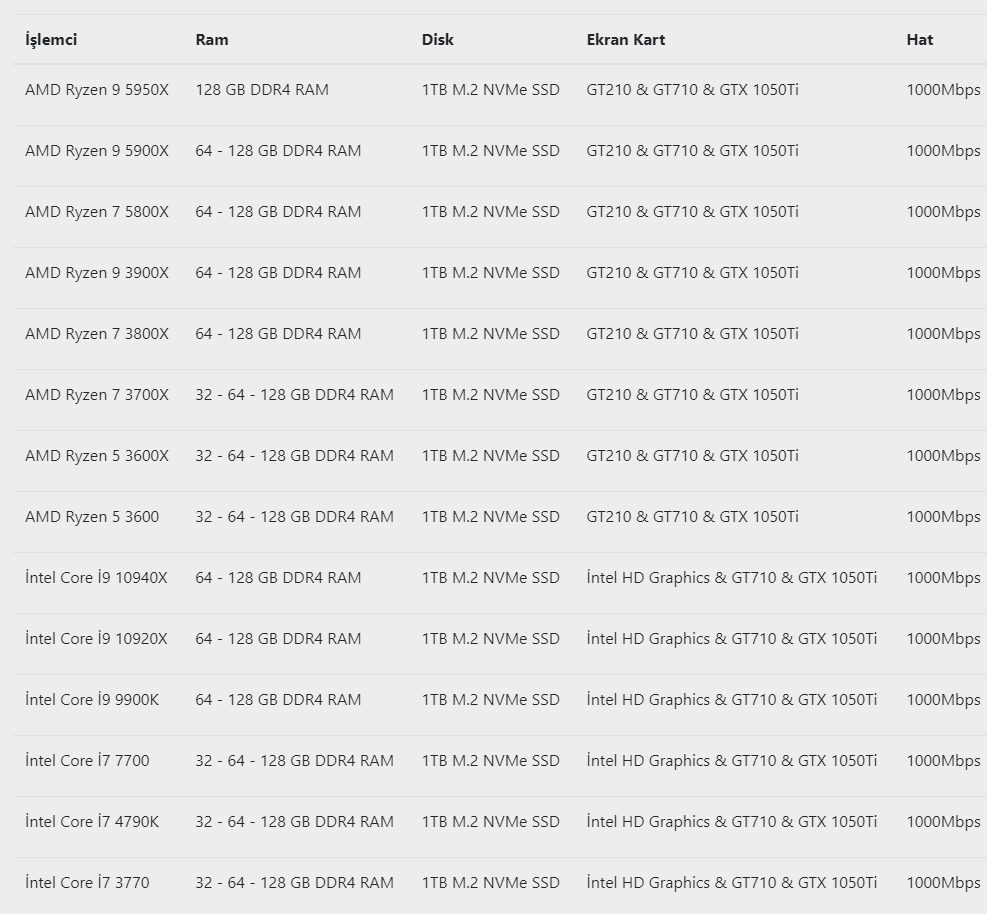This screenshot has height=914, width=987.
Task: Select the İntel Core İ9 10920X cell
Action: point(96,639)
